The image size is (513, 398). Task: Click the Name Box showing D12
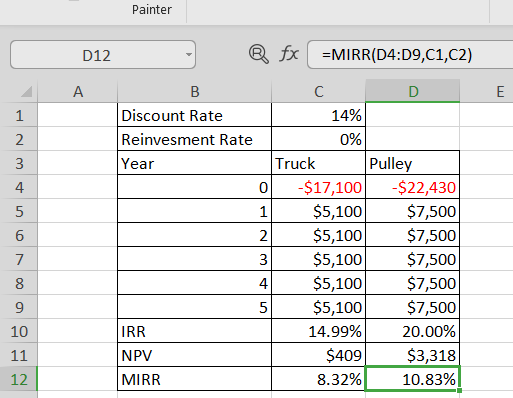[x=103, y=55]
